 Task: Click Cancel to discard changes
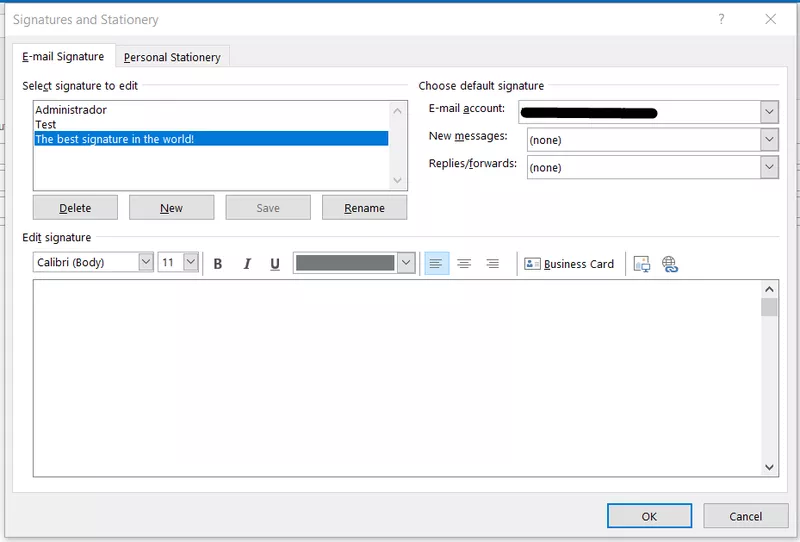[745, 516]
